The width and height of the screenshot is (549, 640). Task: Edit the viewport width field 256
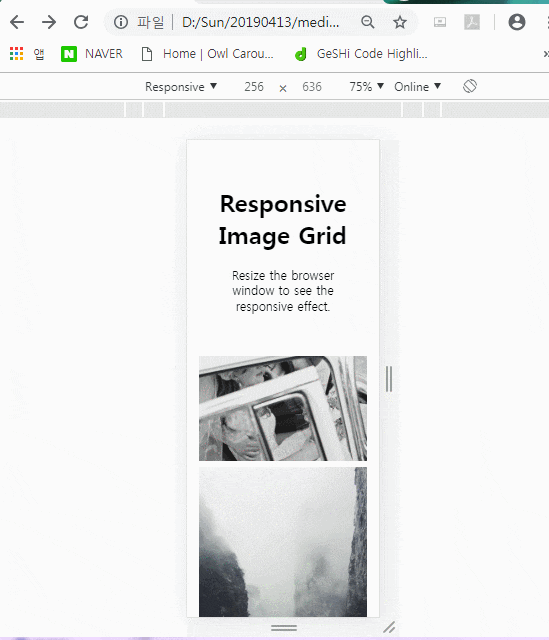click(x=254, y=87)
